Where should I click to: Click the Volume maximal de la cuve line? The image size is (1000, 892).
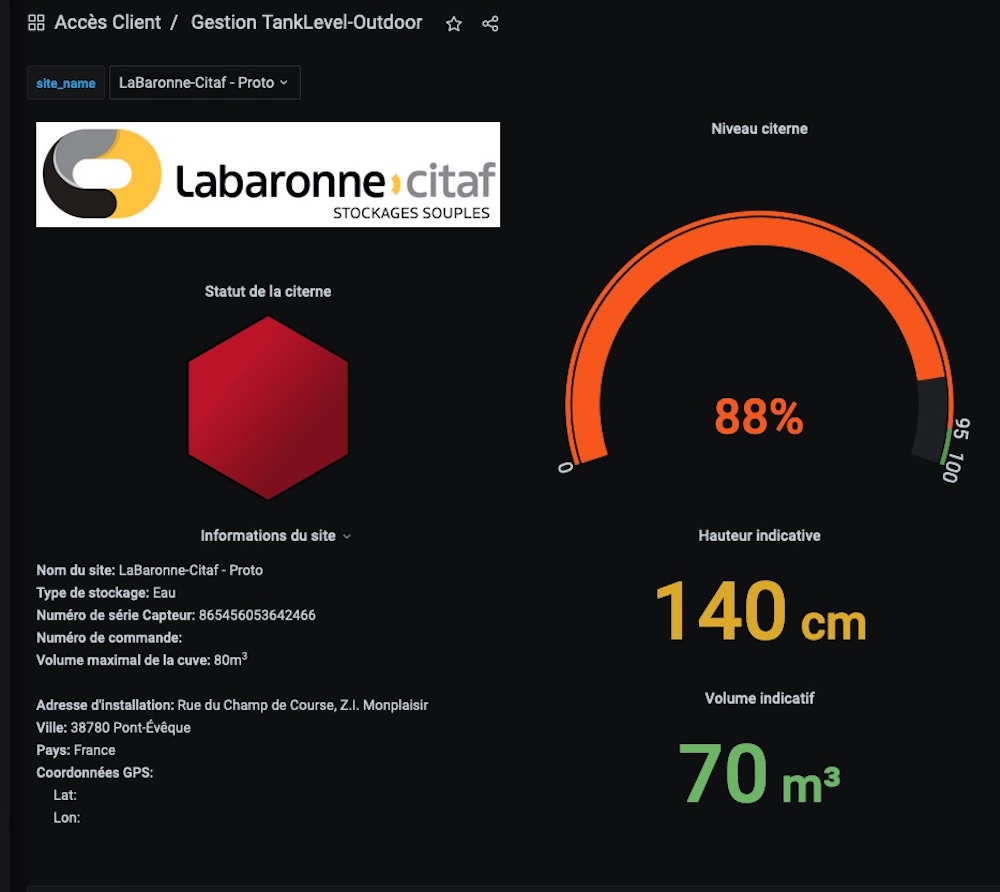coord(142,659)
